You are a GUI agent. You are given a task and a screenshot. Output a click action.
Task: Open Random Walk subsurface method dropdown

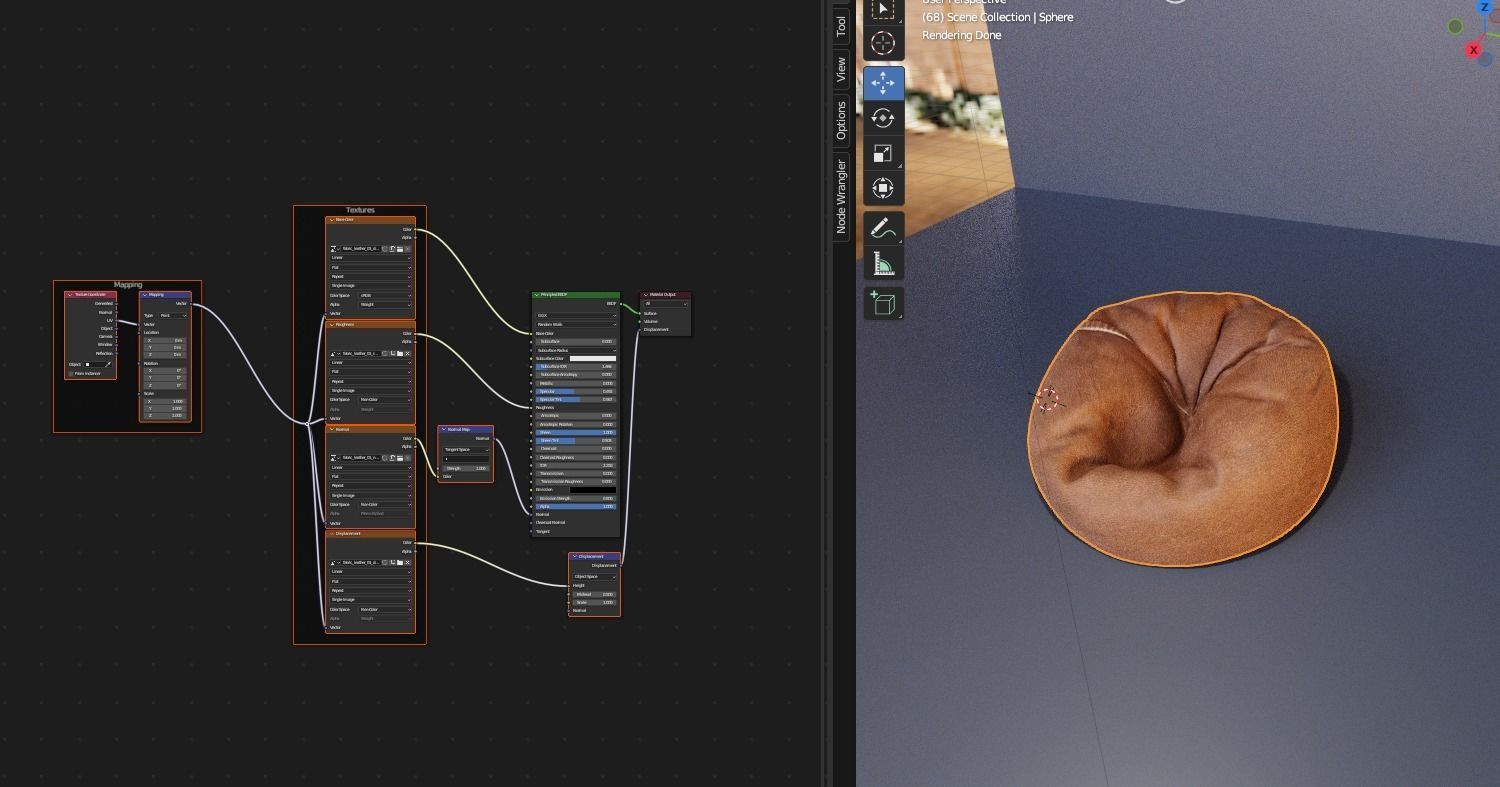(x=576, y=324)
